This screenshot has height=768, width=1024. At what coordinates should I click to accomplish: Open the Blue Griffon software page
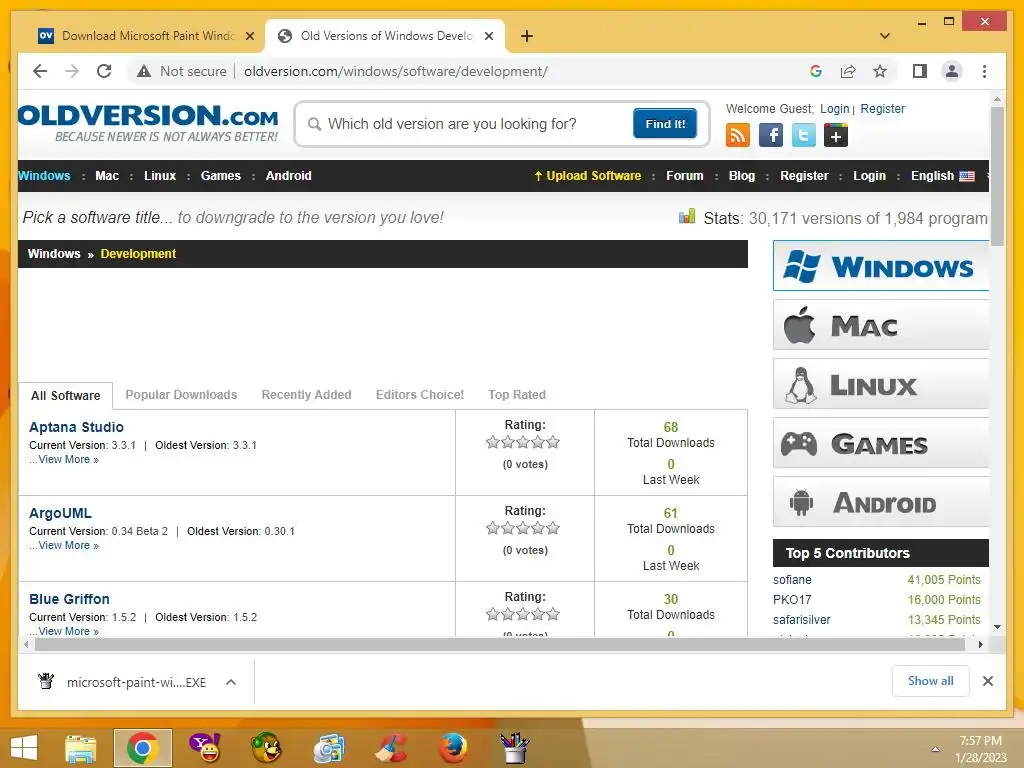[69, 599]
